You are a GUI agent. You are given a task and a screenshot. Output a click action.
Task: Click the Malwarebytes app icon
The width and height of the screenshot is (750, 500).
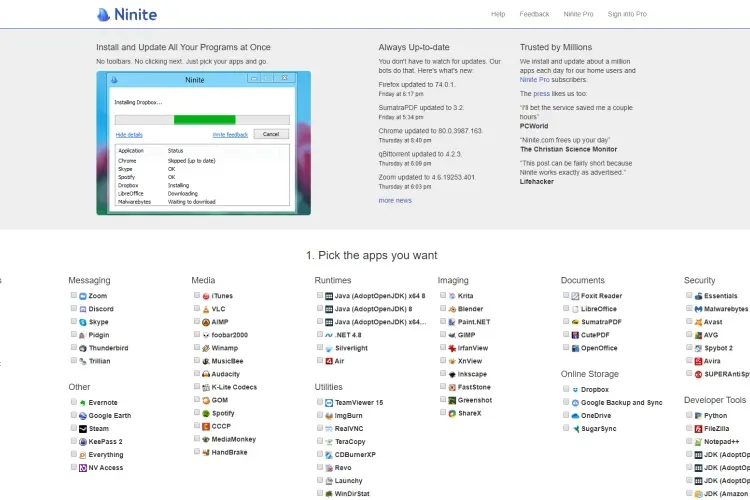point(698,309)
